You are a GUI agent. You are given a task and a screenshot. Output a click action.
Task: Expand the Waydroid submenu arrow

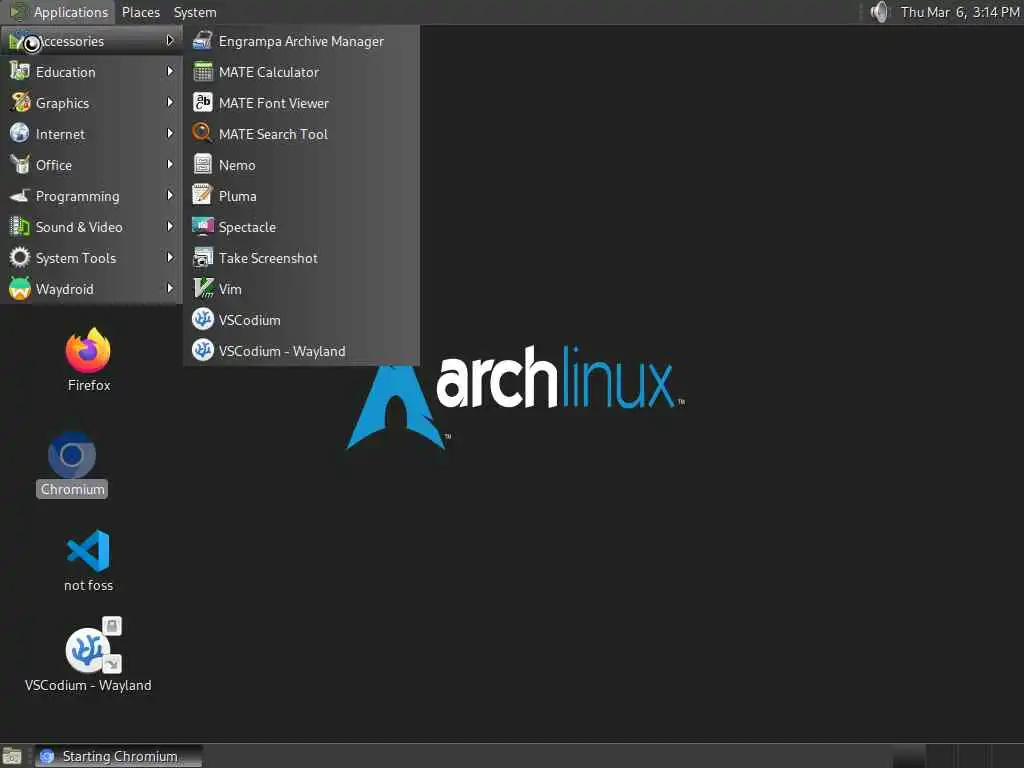(170, 289)
